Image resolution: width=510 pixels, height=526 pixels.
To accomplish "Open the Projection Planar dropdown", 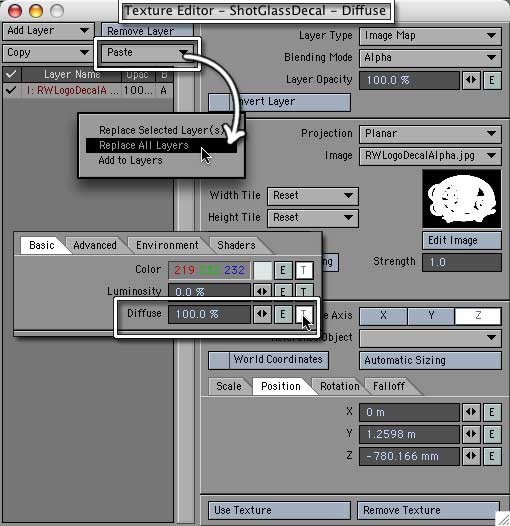I will pos(430,134).
